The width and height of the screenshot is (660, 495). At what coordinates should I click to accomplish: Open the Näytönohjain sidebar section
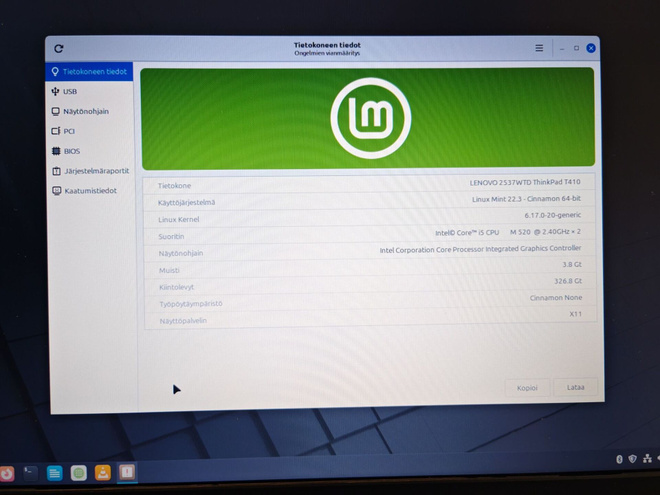click(x=90, y=111)
